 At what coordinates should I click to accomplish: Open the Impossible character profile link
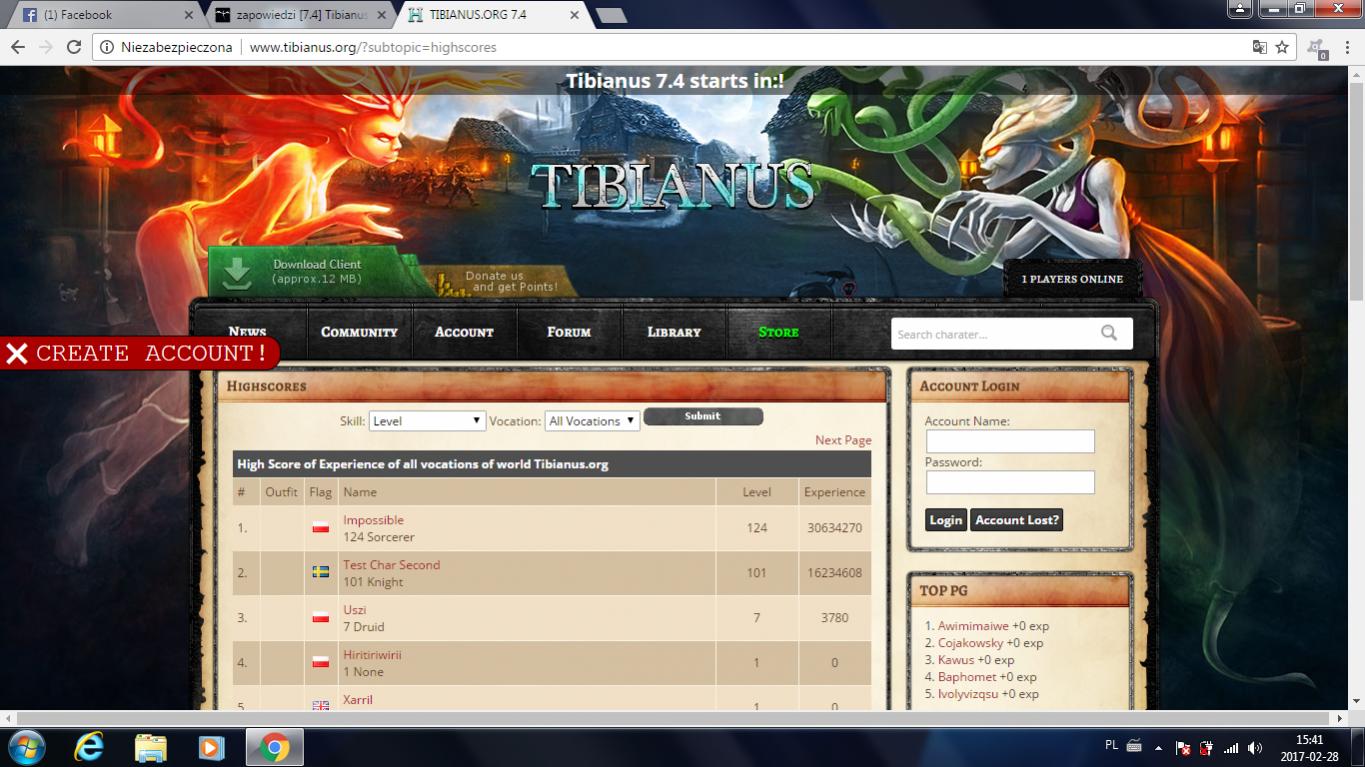coord(373,520)
